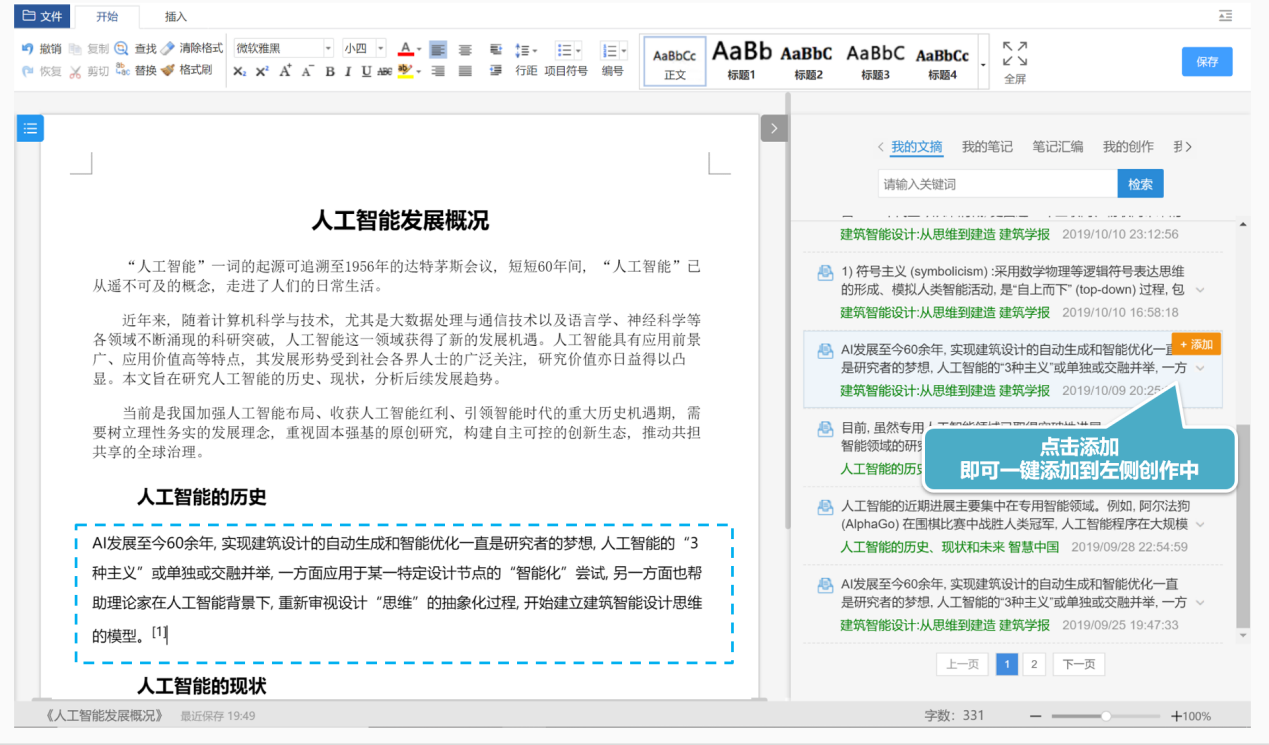Toggle underline formatting
This screenshot has width=1269, height=745.
click(366, 71)
